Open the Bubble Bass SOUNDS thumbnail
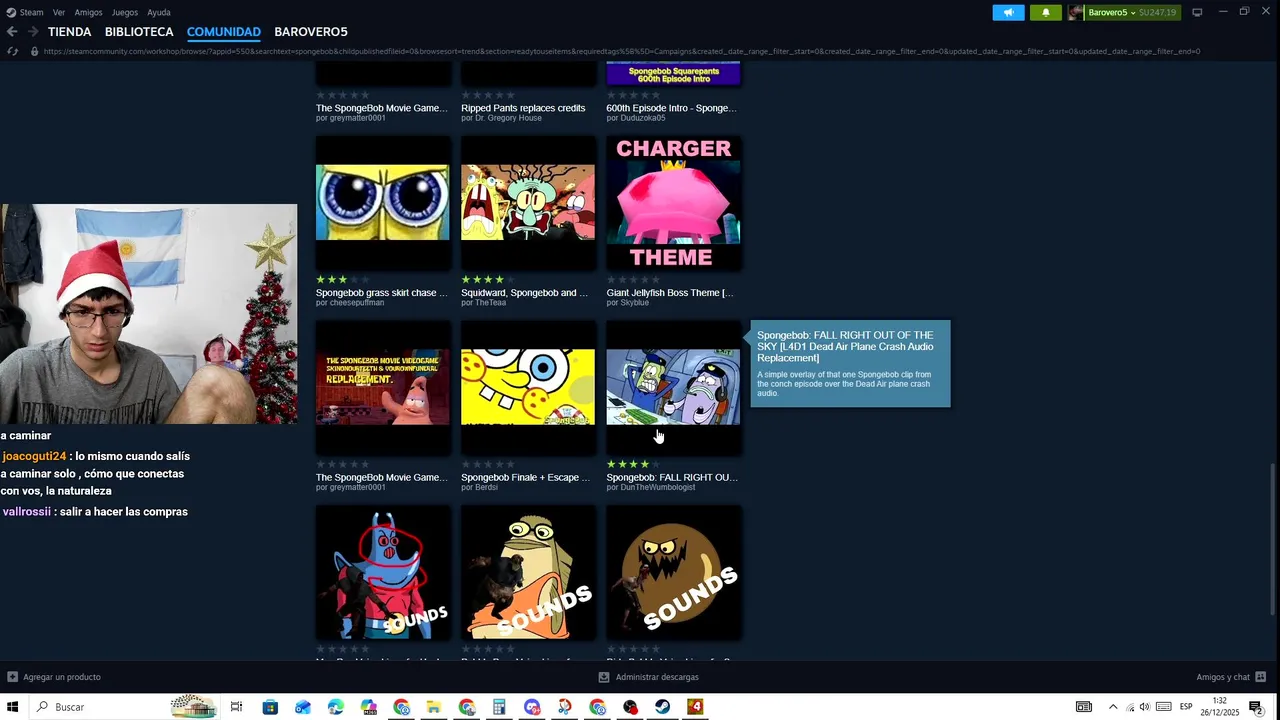The height and width of the screenshot is (720, 1280). 528,572
